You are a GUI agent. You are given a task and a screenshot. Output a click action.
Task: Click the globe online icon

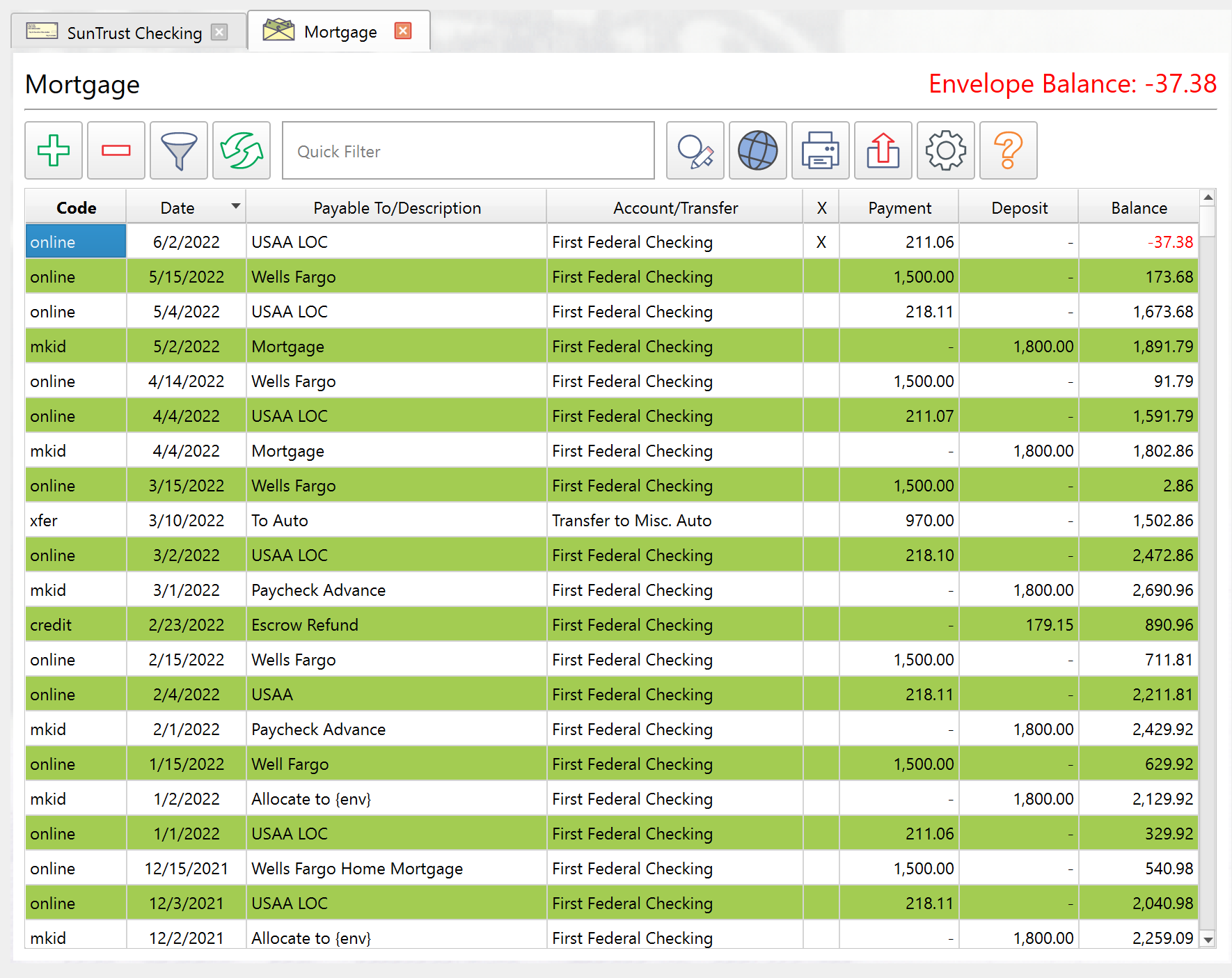pyautogui.click(x=758, y=150)
